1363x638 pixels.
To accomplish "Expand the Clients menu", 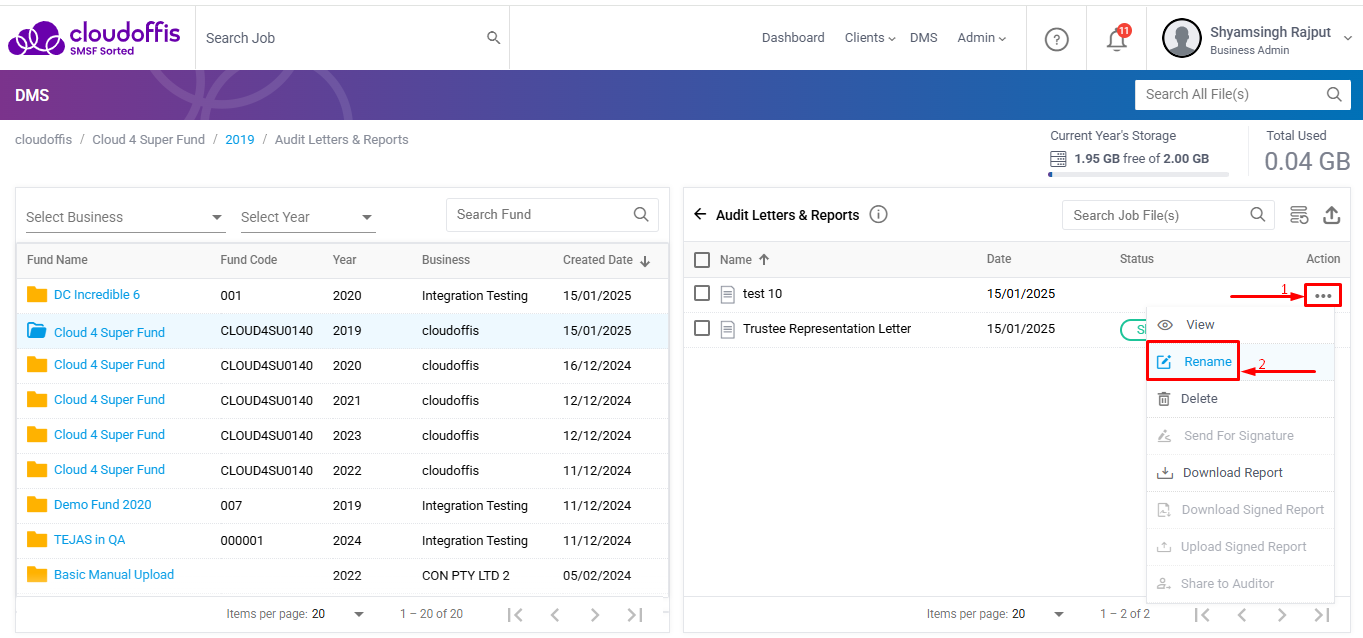I will click(870, 38).
